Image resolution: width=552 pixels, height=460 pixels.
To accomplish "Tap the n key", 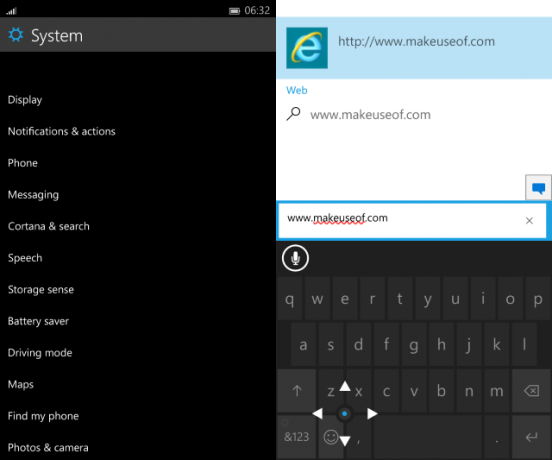I will (469, 391).
